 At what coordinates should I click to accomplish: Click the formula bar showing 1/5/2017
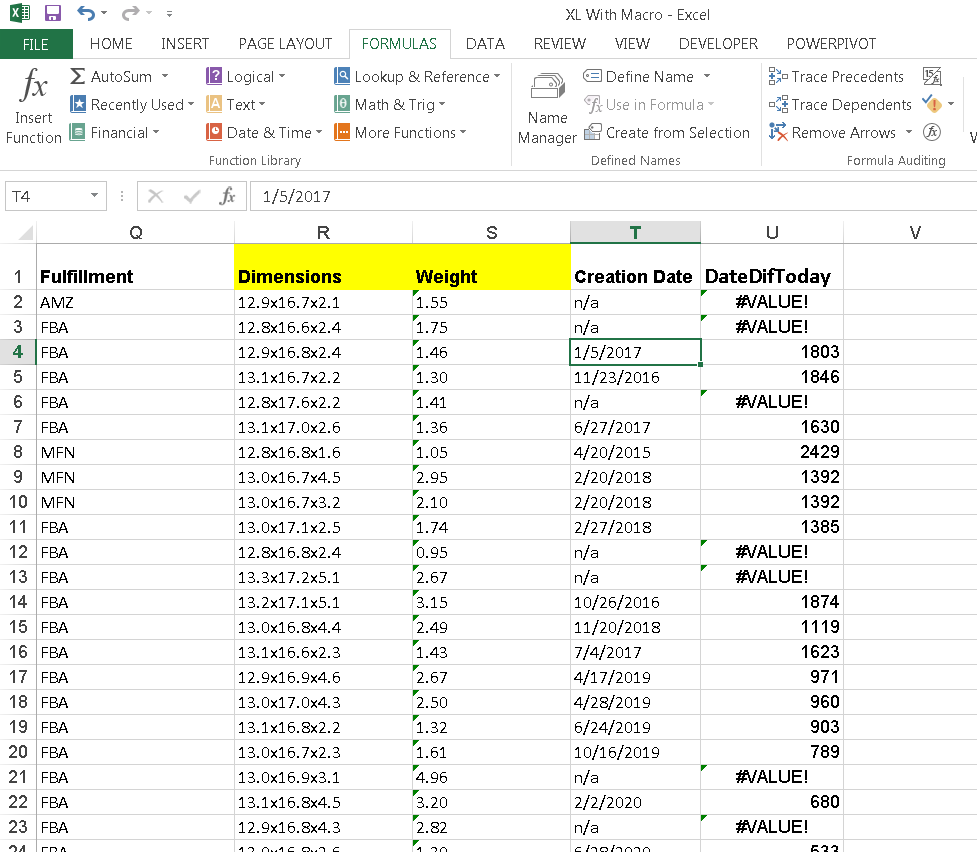pos(613,196)
